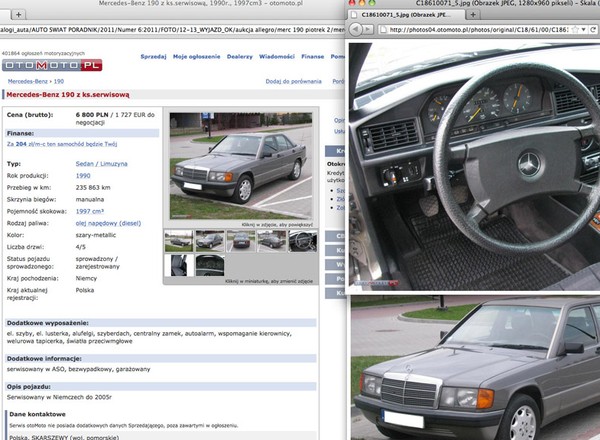Reload the image window page
This screenshot has width=600, height=440.
click(593, 29)
